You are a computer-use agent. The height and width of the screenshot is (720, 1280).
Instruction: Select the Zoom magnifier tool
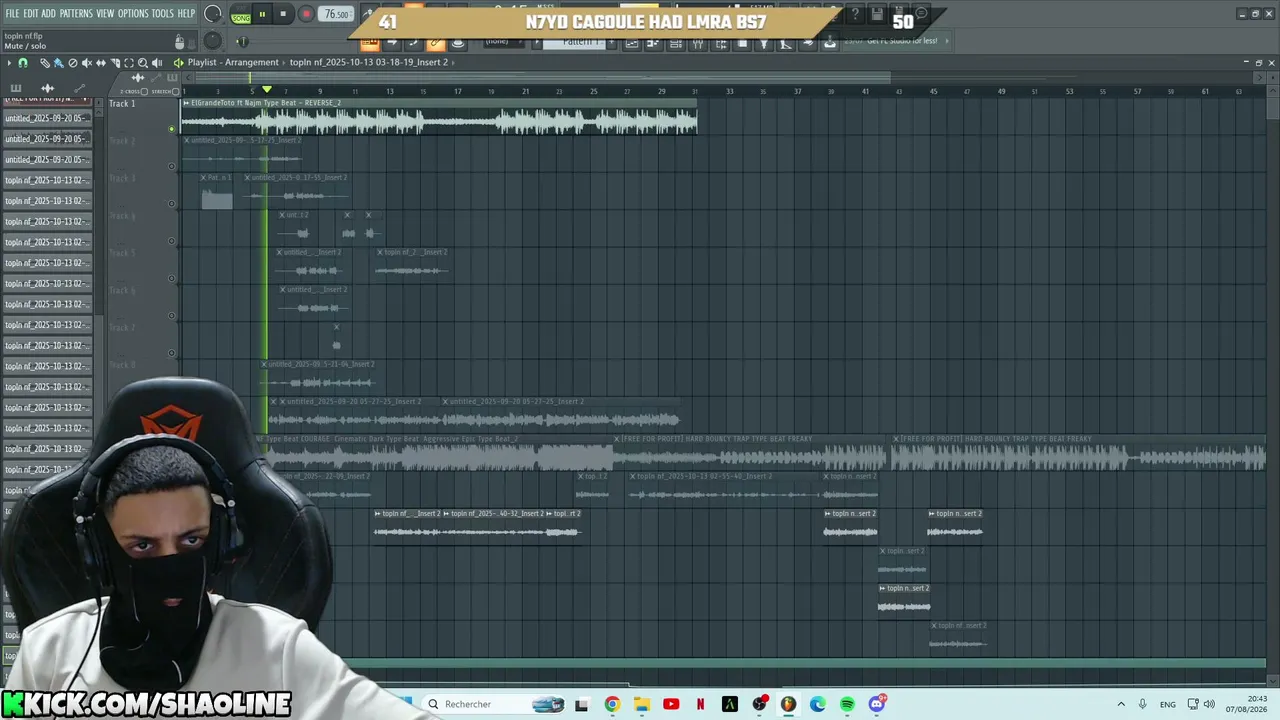pyautogui.click(x=142, y=63)
